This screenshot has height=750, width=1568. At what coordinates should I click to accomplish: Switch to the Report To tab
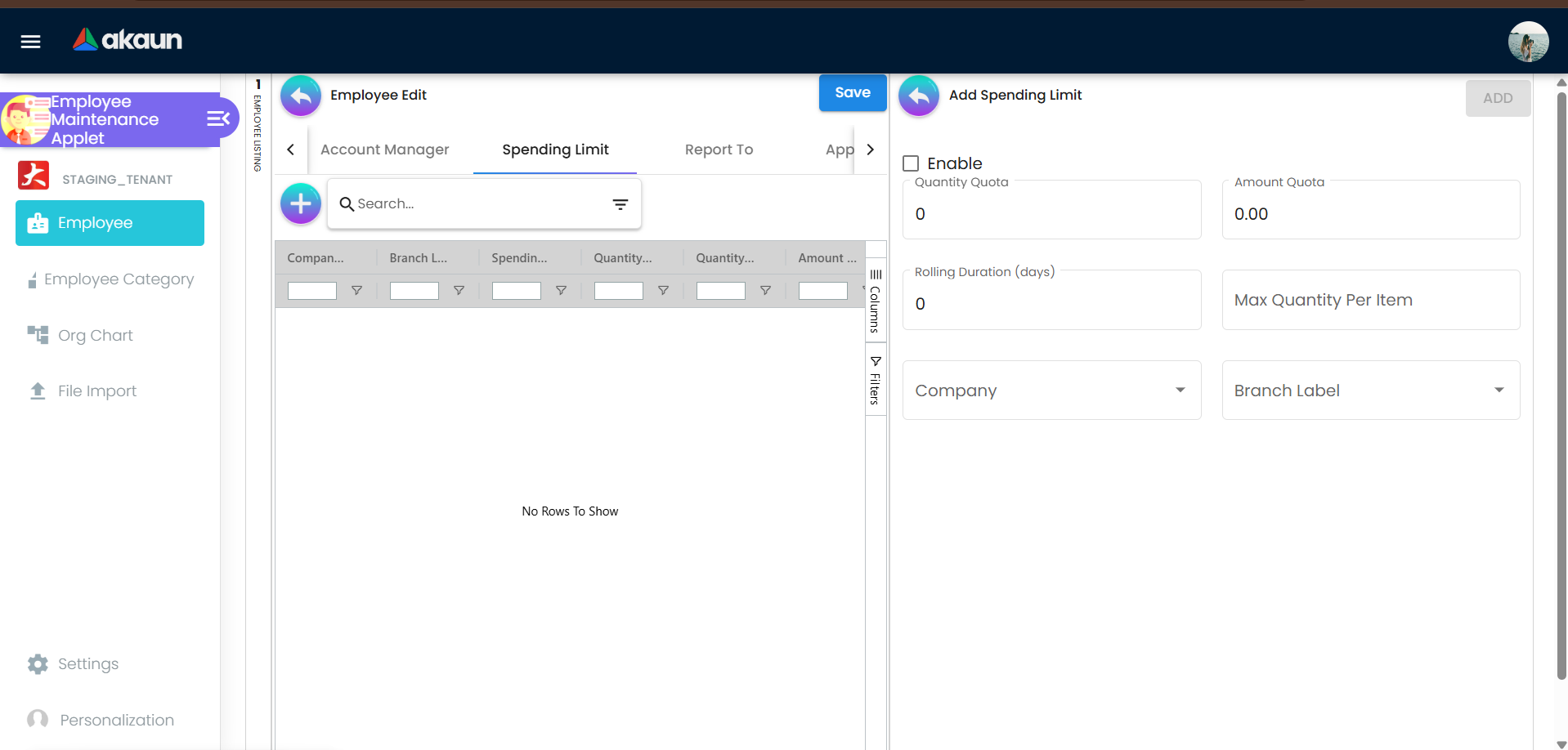pos(719,150)
